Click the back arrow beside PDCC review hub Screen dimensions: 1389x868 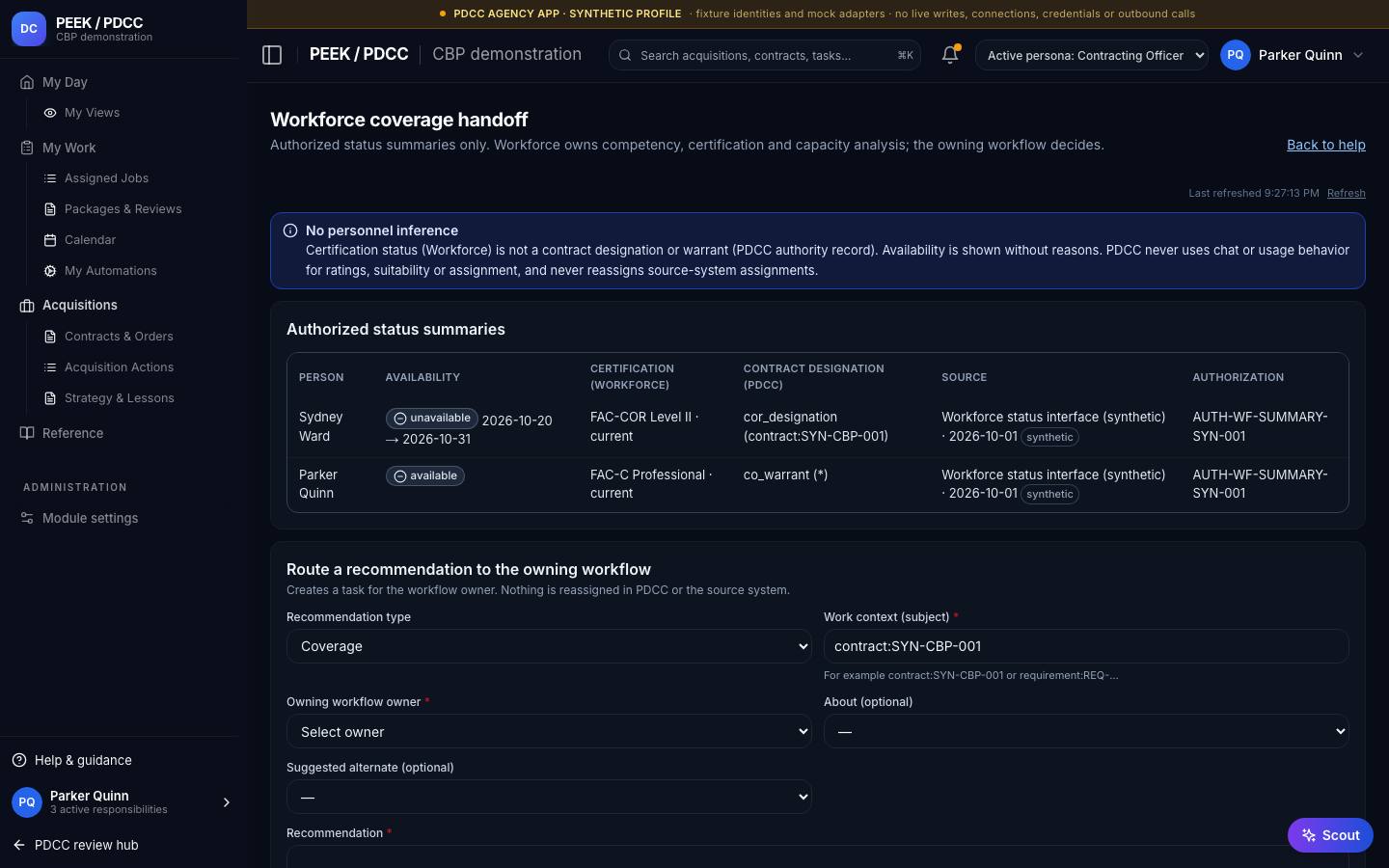coord(19,845)
